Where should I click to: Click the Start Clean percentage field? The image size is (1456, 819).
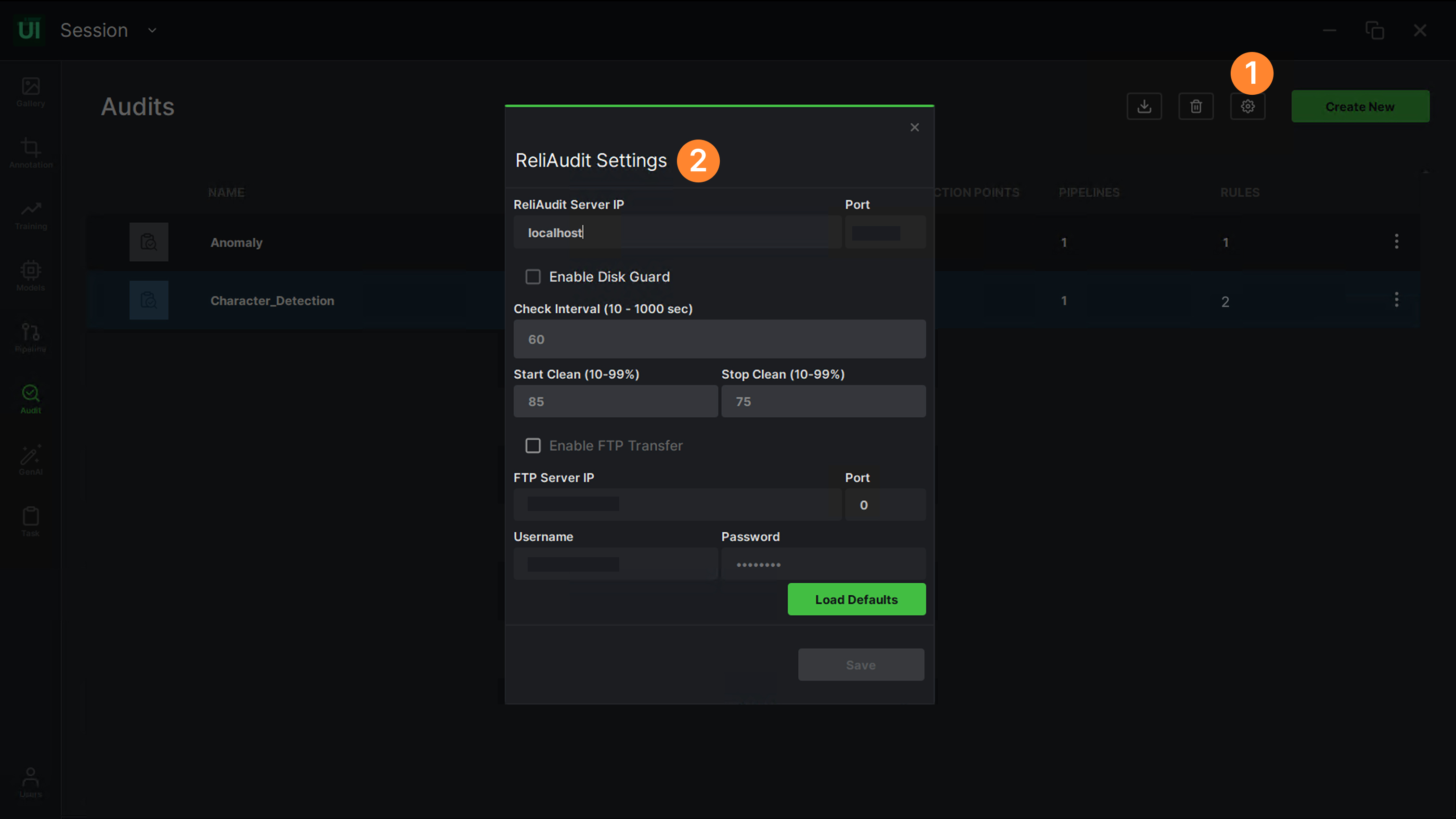[x=615, y=402]
